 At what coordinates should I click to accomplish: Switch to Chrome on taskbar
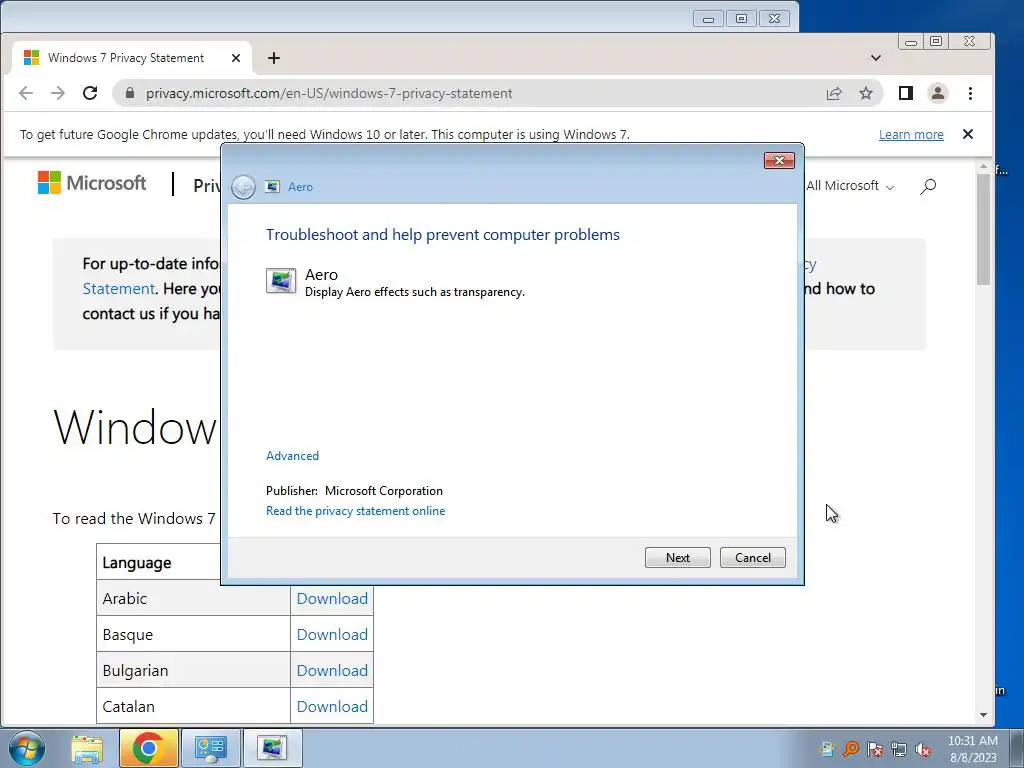pos(149,748)
